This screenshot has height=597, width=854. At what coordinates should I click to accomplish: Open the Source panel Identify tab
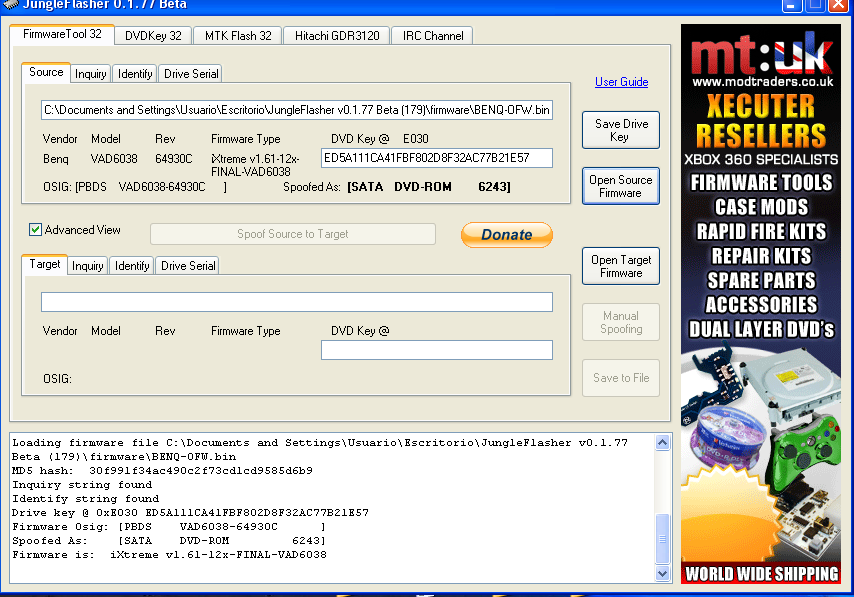(x=135, y=74)
